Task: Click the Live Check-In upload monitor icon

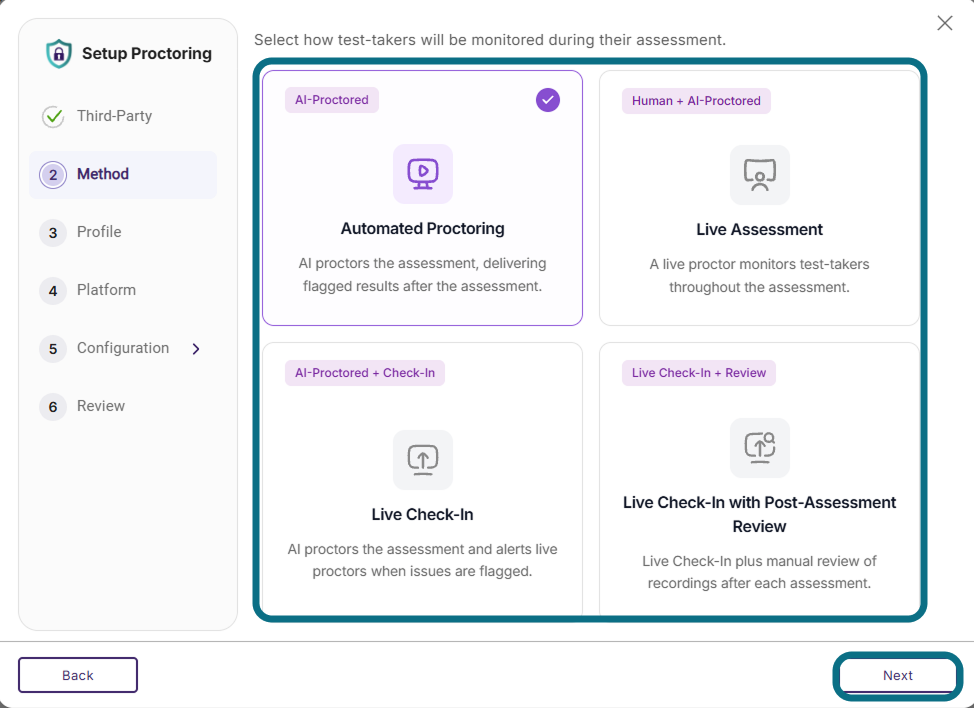Action: [423, 460]
